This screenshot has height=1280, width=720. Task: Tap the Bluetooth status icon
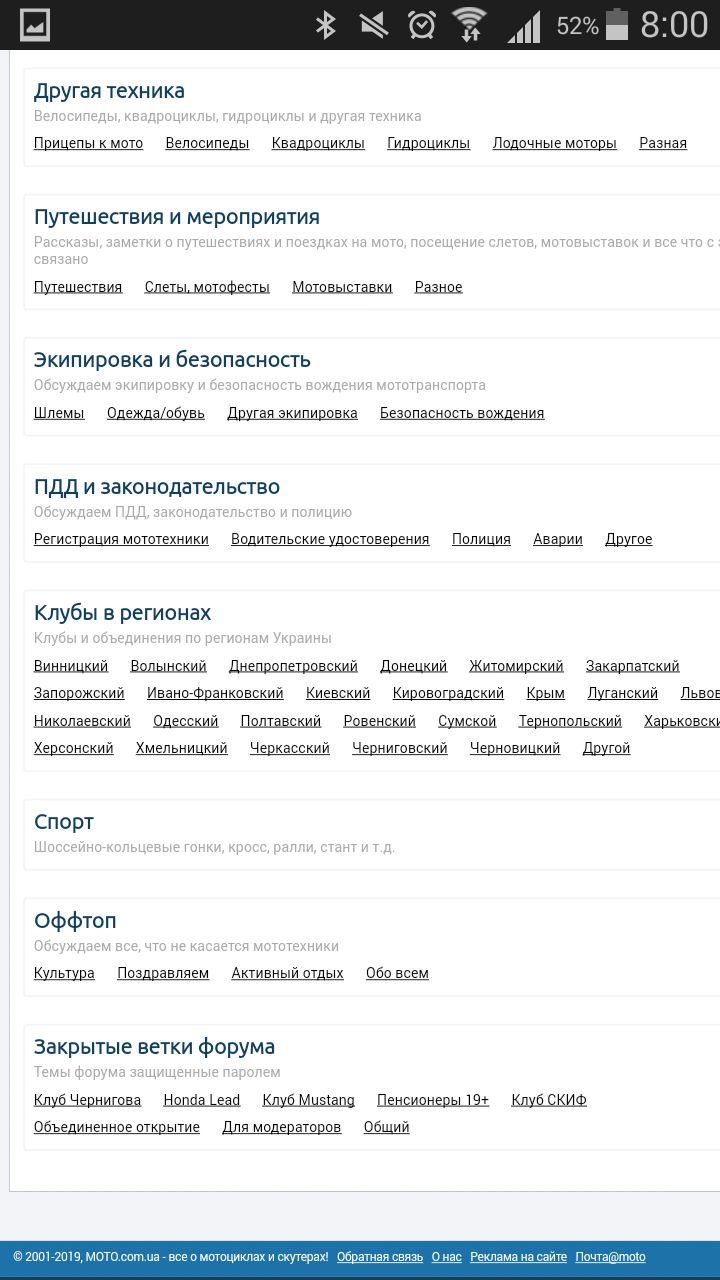[x=326, y=25]
